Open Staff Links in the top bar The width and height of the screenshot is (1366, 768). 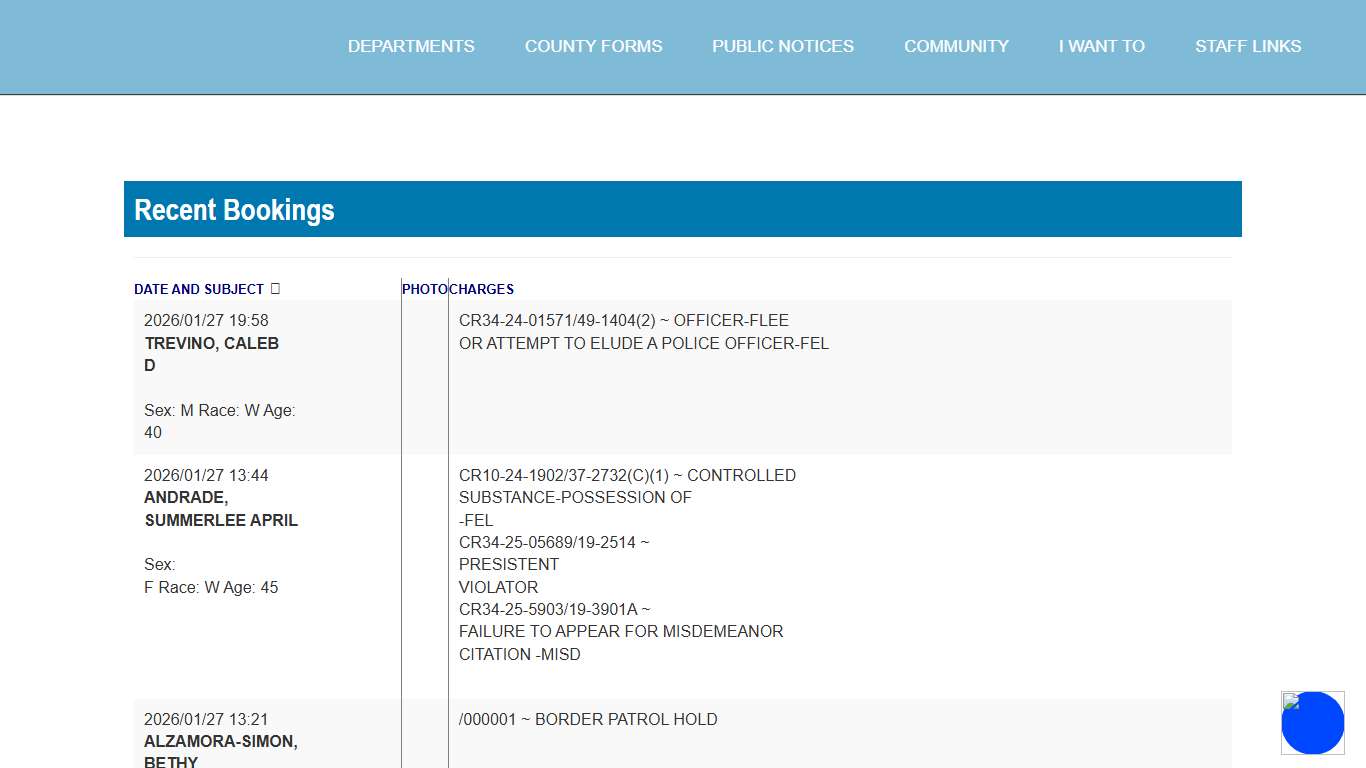pos(1248,46)
